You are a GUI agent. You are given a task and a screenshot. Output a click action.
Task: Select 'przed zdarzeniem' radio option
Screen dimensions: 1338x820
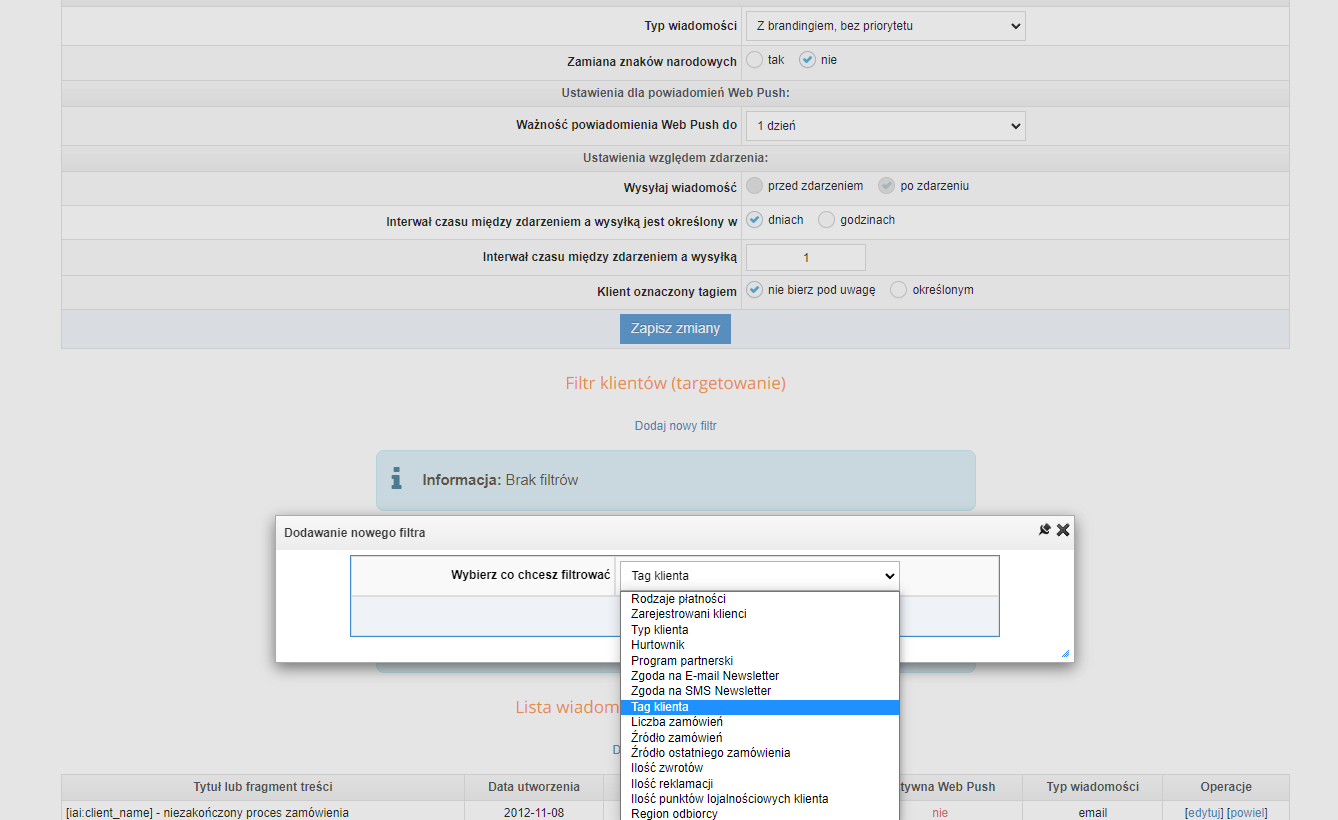pyautogui.click(x=755, y=186)
